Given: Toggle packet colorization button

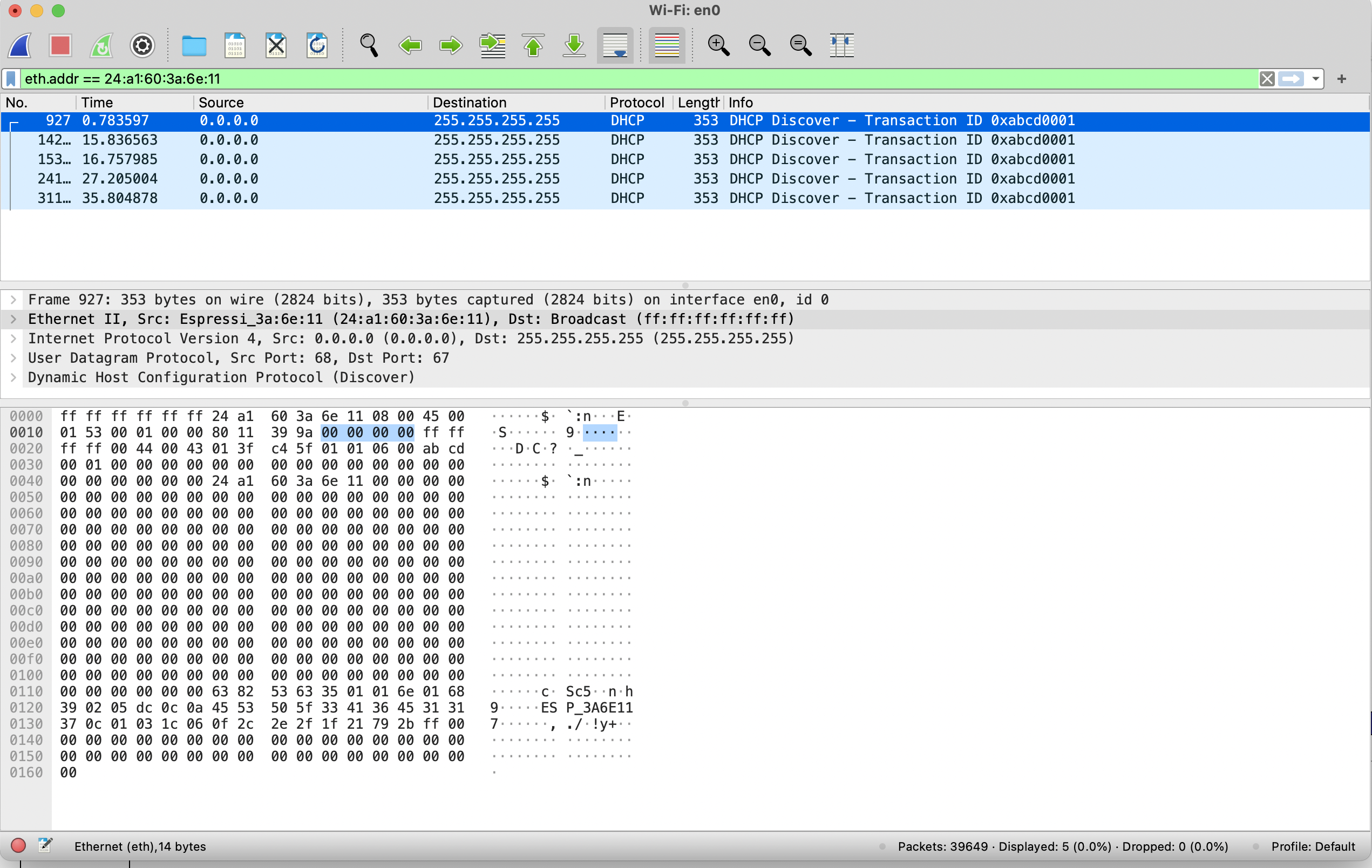Looking at the screenshot, I should [667, 45].
